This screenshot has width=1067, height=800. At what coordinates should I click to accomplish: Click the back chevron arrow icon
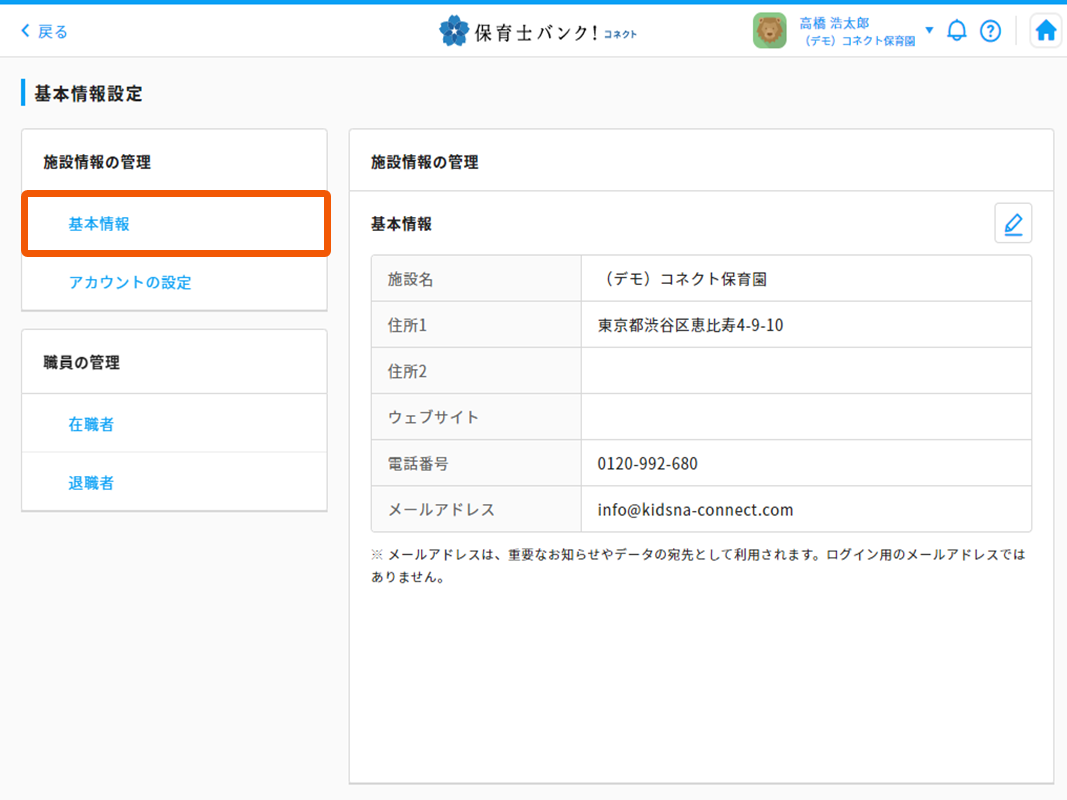[x=25, y=31]
